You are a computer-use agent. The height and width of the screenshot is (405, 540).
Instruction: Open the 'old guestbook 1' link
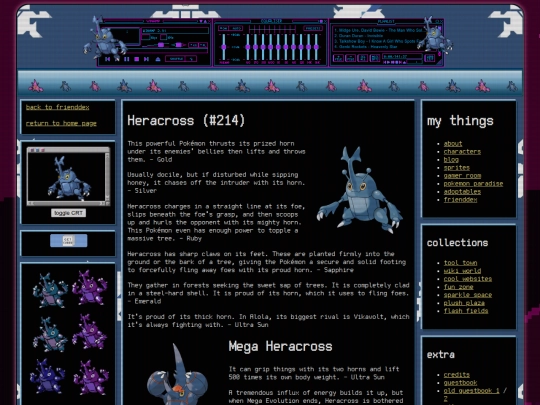tap(471, 391)
